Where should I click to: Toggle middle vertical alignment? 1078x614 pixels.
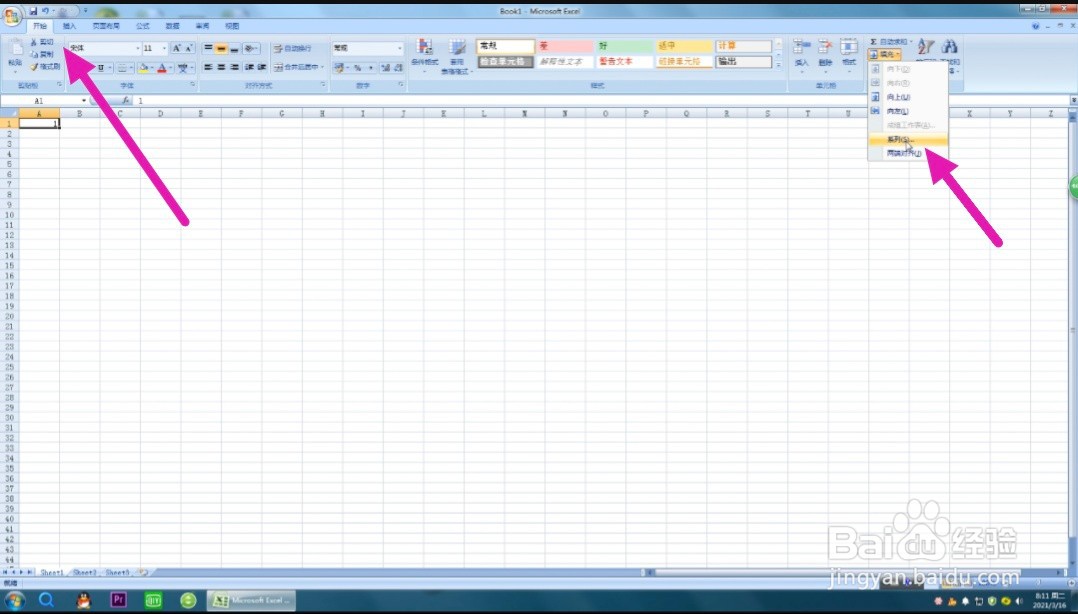pos(221,49)
